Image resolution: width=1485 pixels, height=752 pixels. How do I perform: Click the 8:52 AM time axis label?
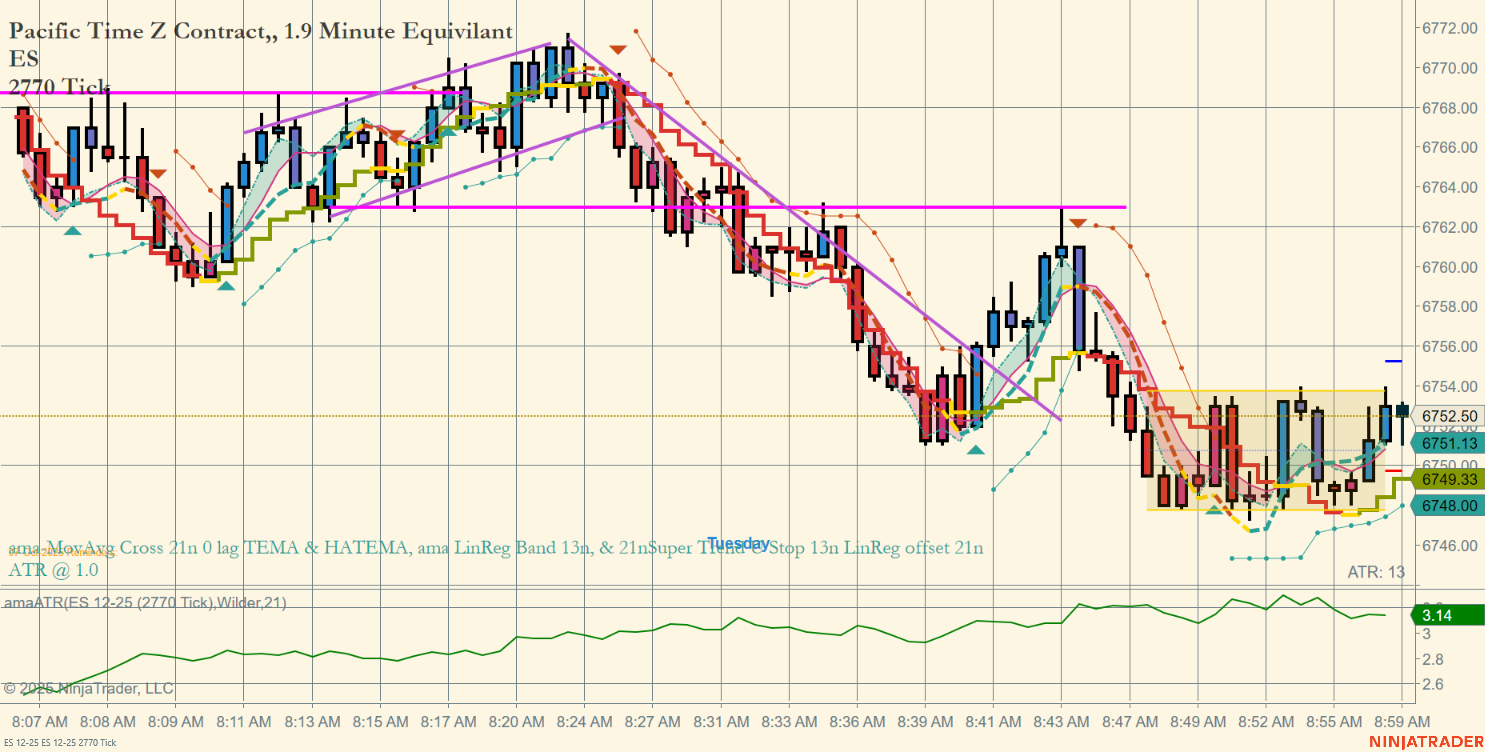coord(1266,721)
